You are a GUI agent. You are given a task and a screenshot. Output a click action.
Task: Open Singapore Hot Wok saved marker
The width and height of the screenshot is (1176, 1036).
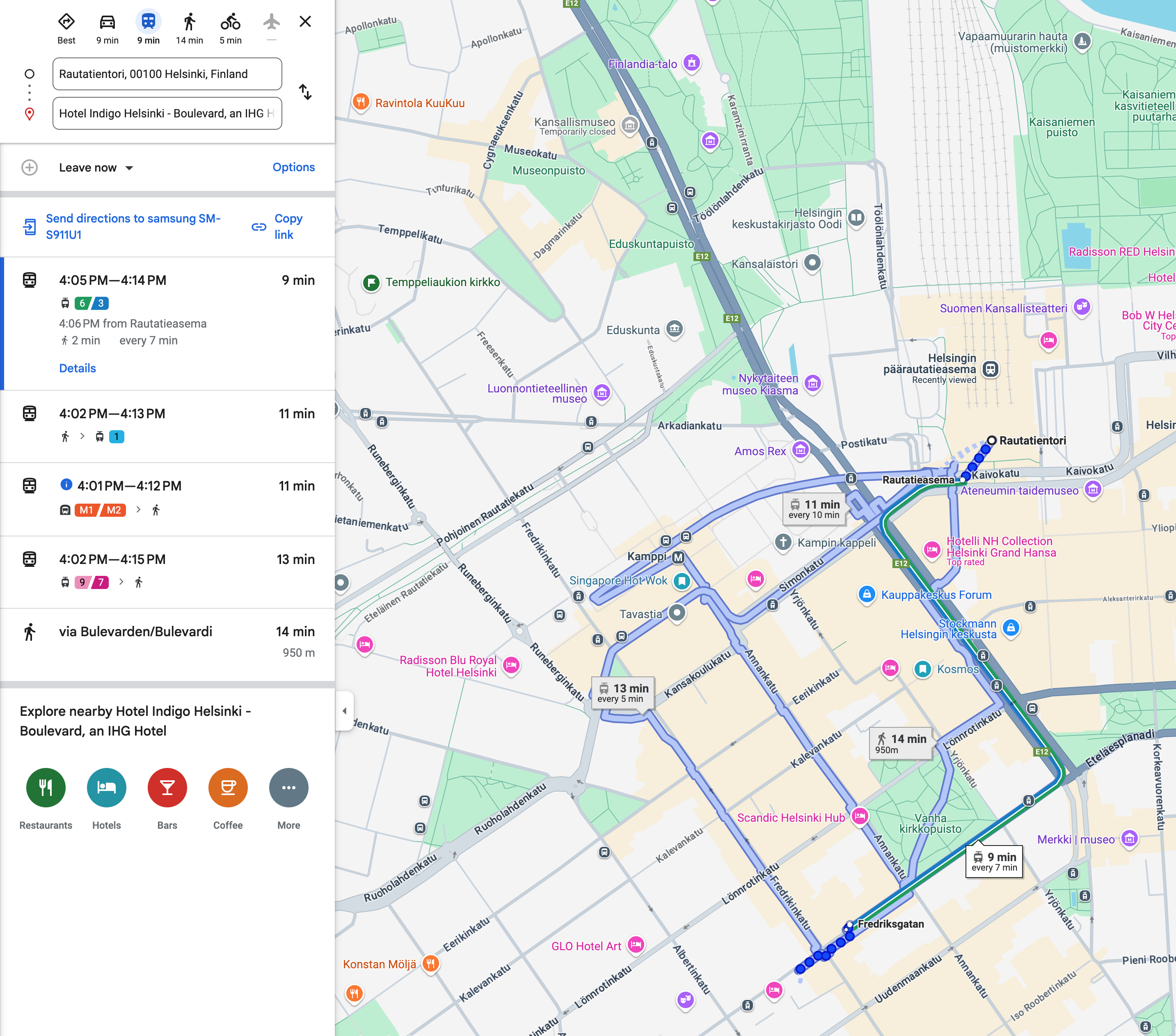coord(682,581)
